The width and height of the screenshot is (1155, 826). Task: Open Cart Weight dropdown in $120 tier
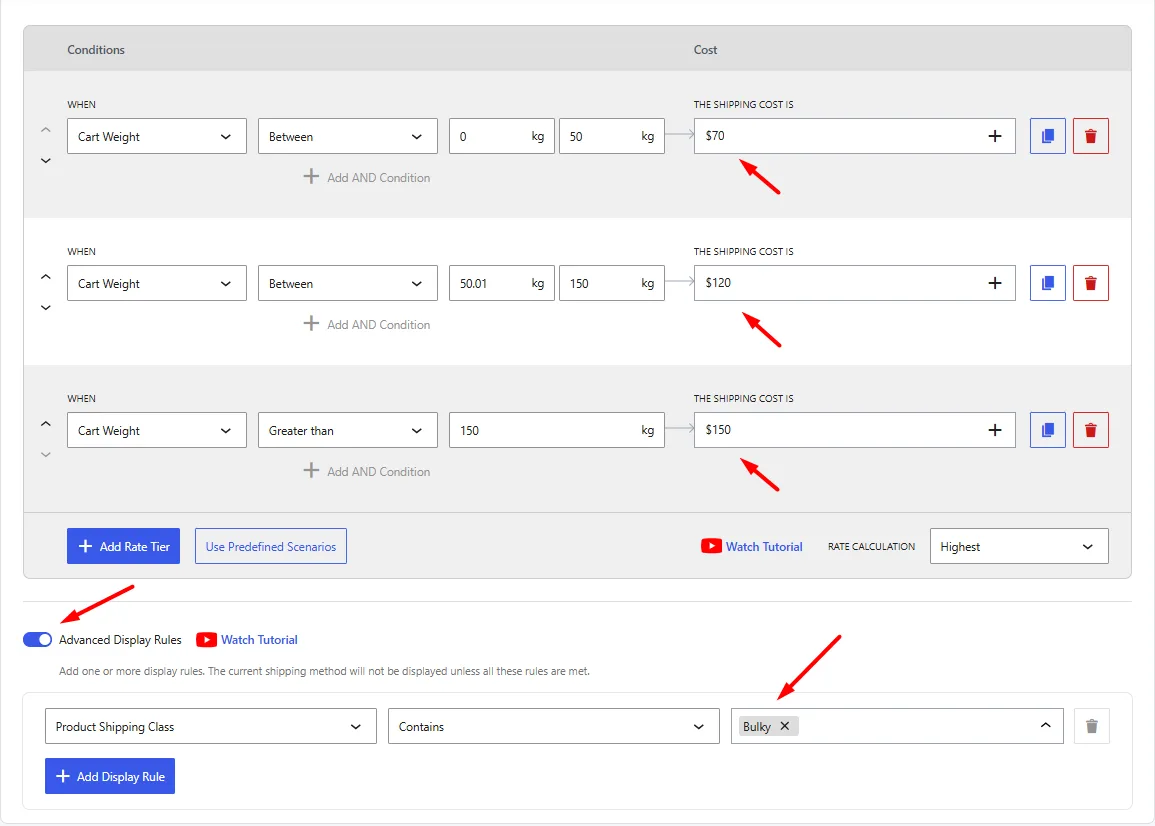157,283
